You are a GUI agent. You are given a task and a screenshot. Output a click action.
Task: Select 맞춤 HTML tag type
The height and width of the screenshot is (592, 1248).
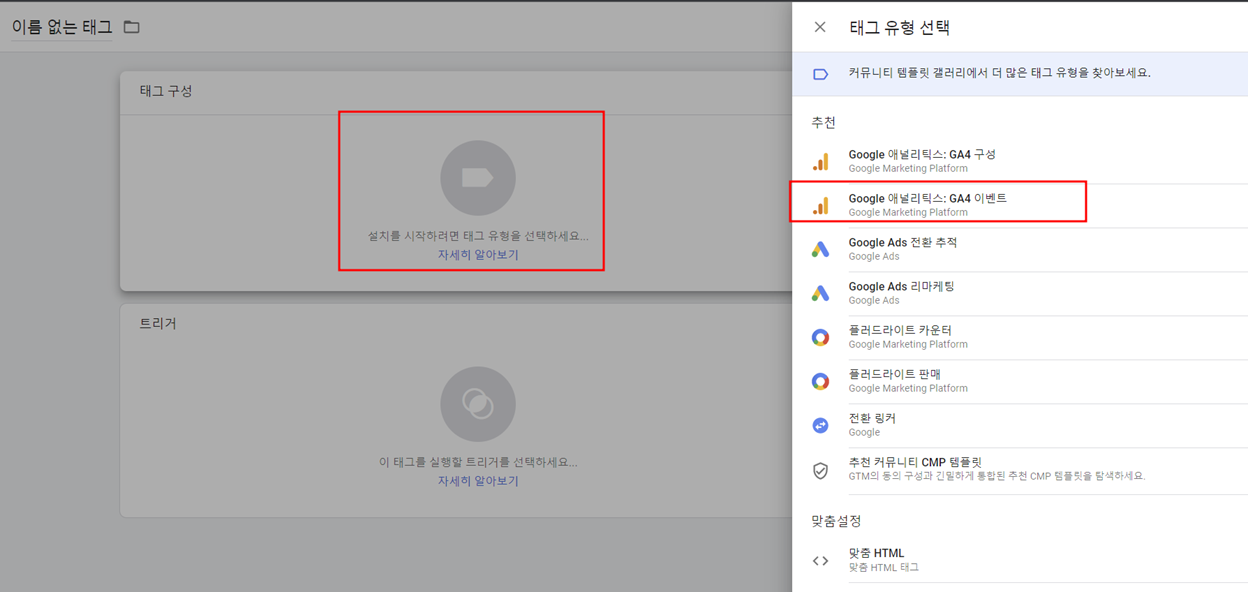coord(1020,560)
